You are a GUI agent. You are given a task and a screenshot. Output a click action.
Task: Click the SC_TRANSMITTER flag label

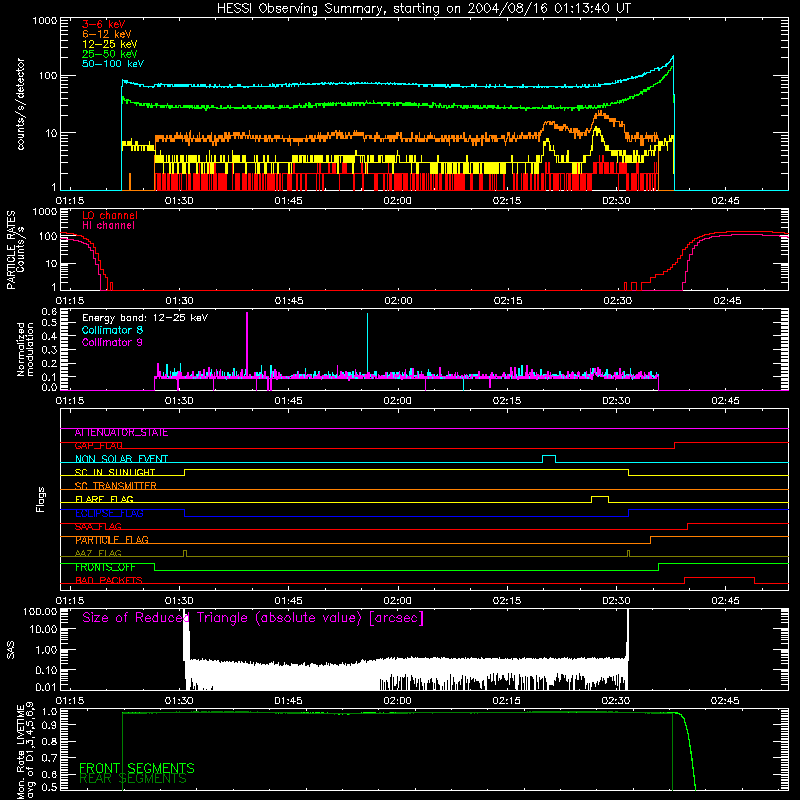[115, 486]
